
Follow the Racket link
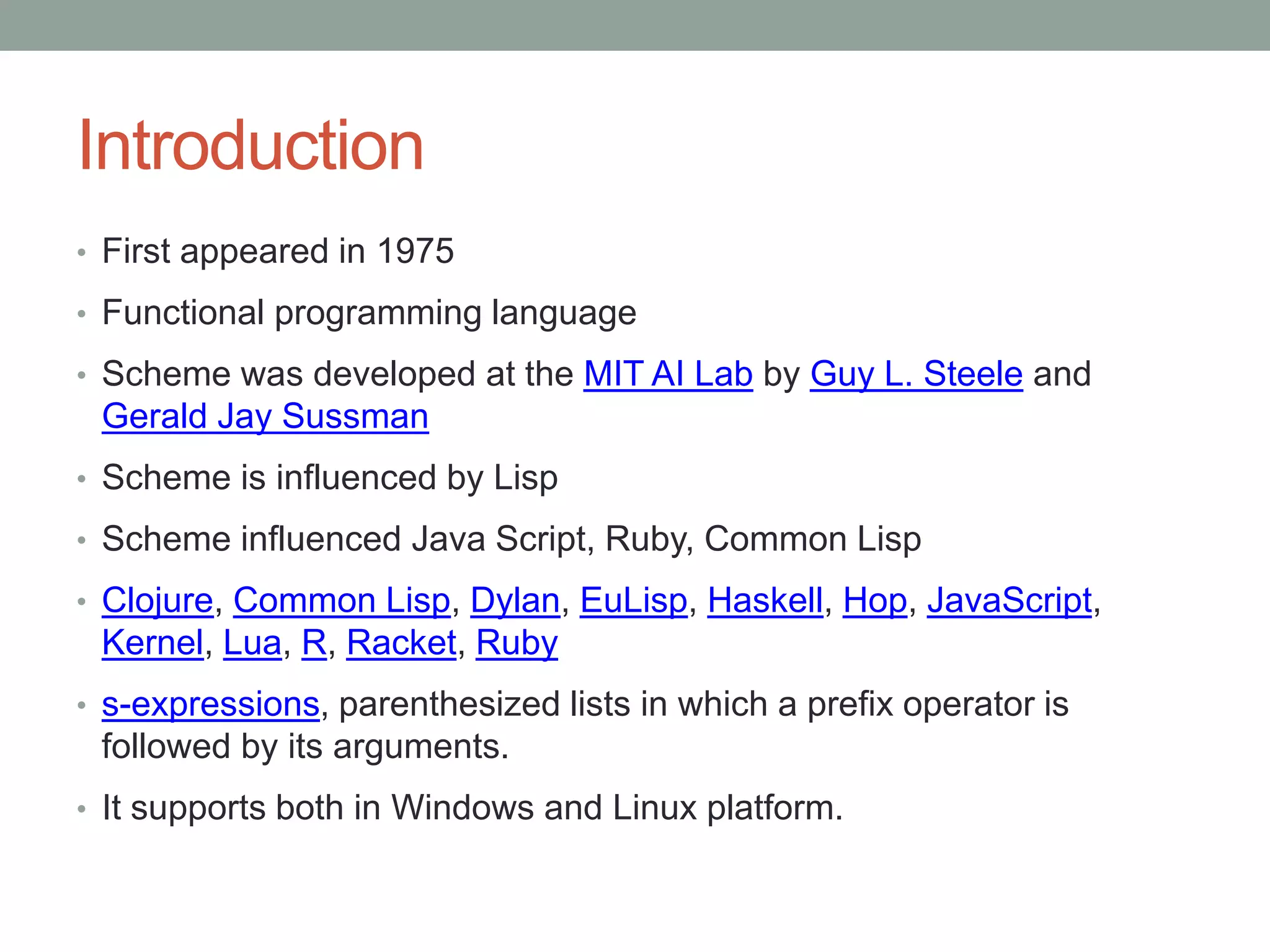coord(401,643)
